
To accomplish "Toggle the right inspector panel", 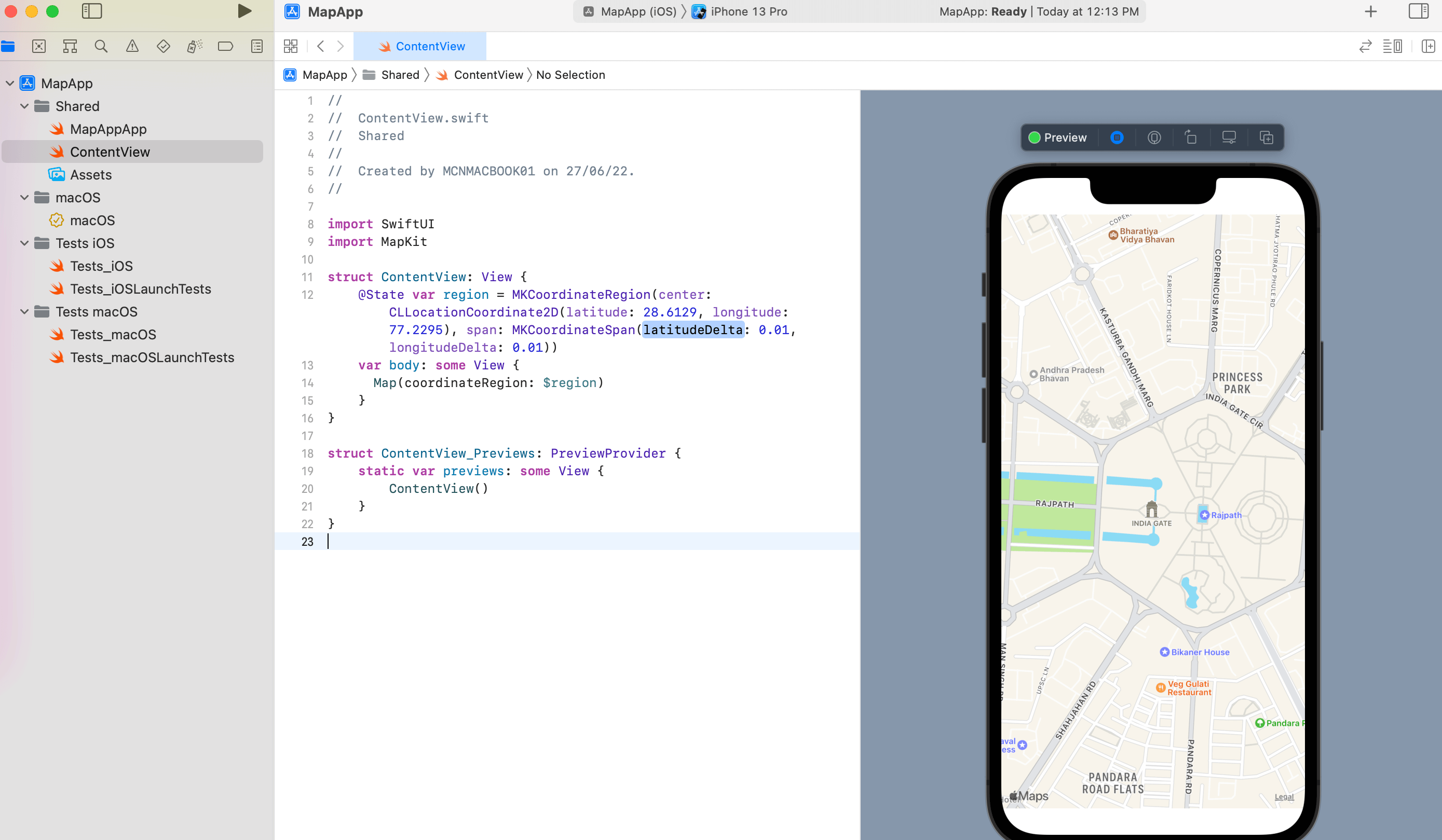I will pos(1419,11).
